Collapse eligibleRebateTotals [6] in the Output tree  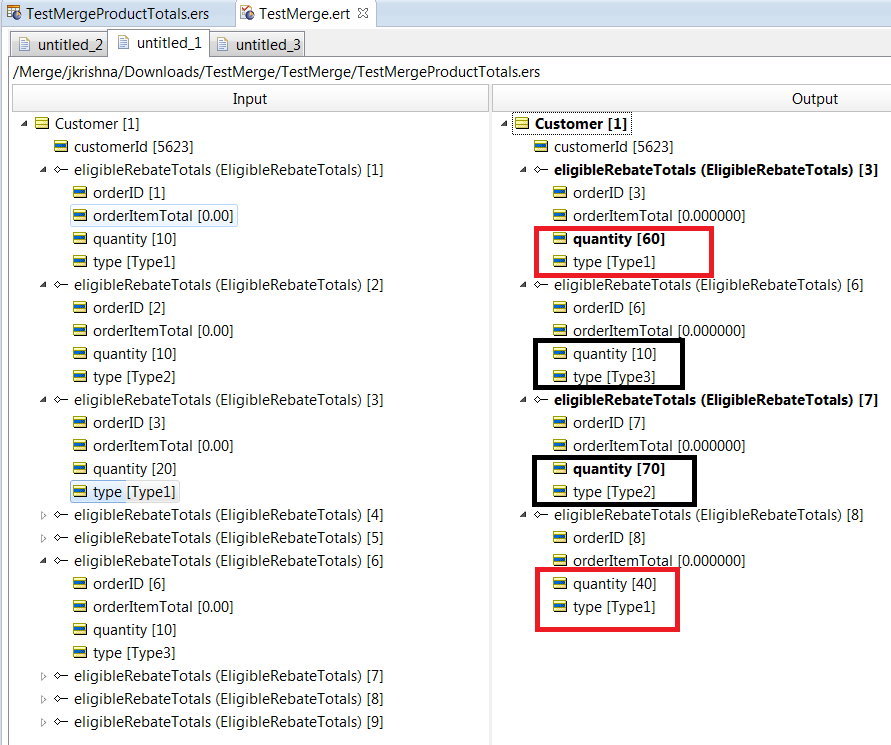pyautogui.click(x=522, y=284)
